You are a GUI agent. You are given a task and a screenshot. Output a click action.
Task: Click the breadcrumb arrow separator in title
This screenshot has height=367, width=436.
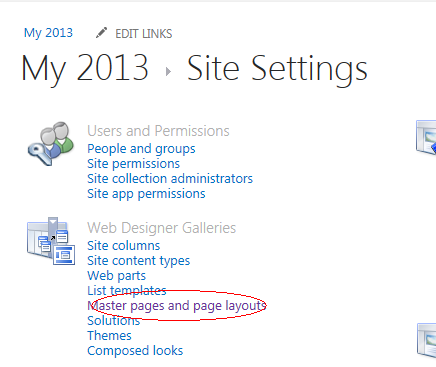[168, 71]
